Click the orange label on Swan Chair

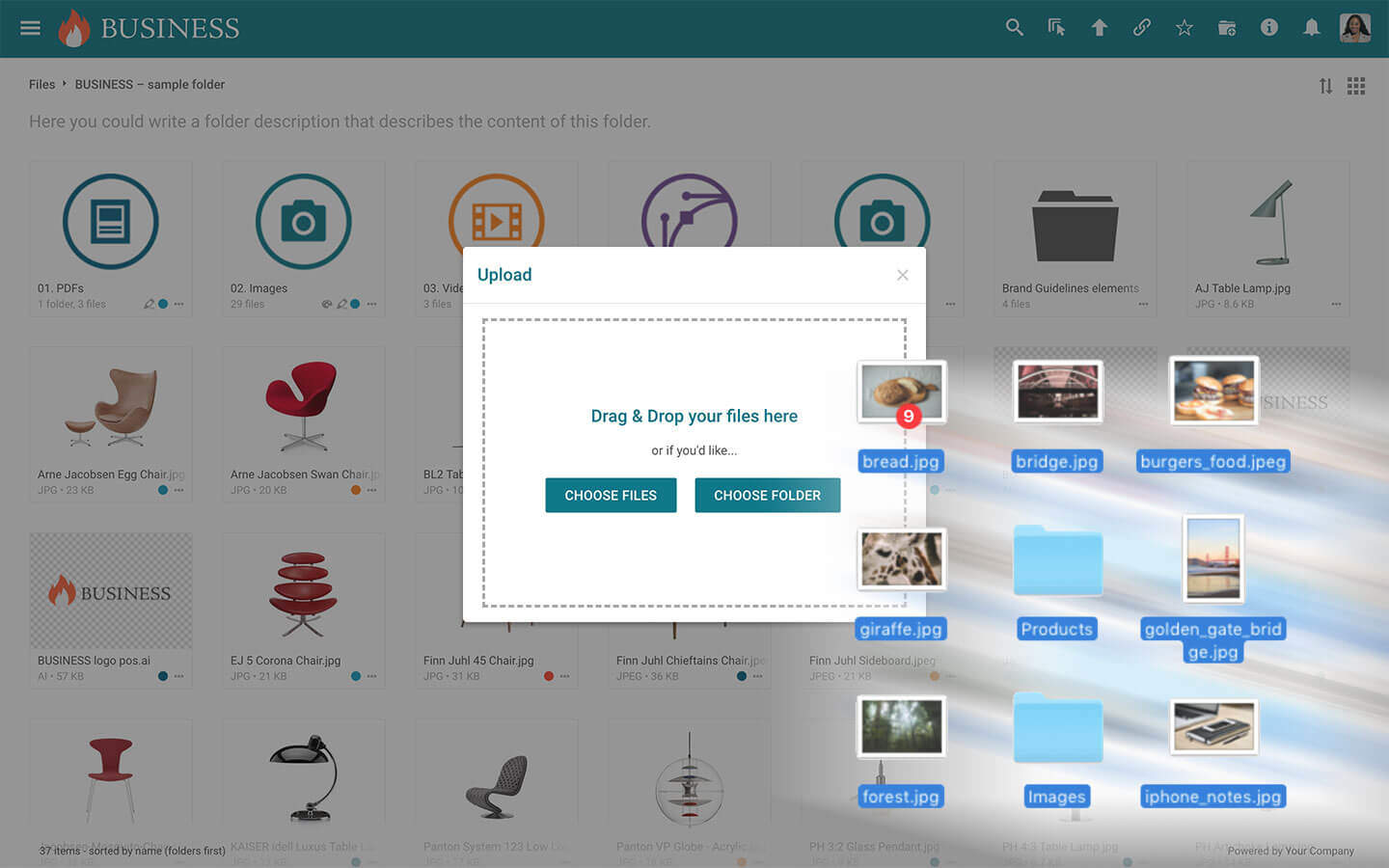356,490
